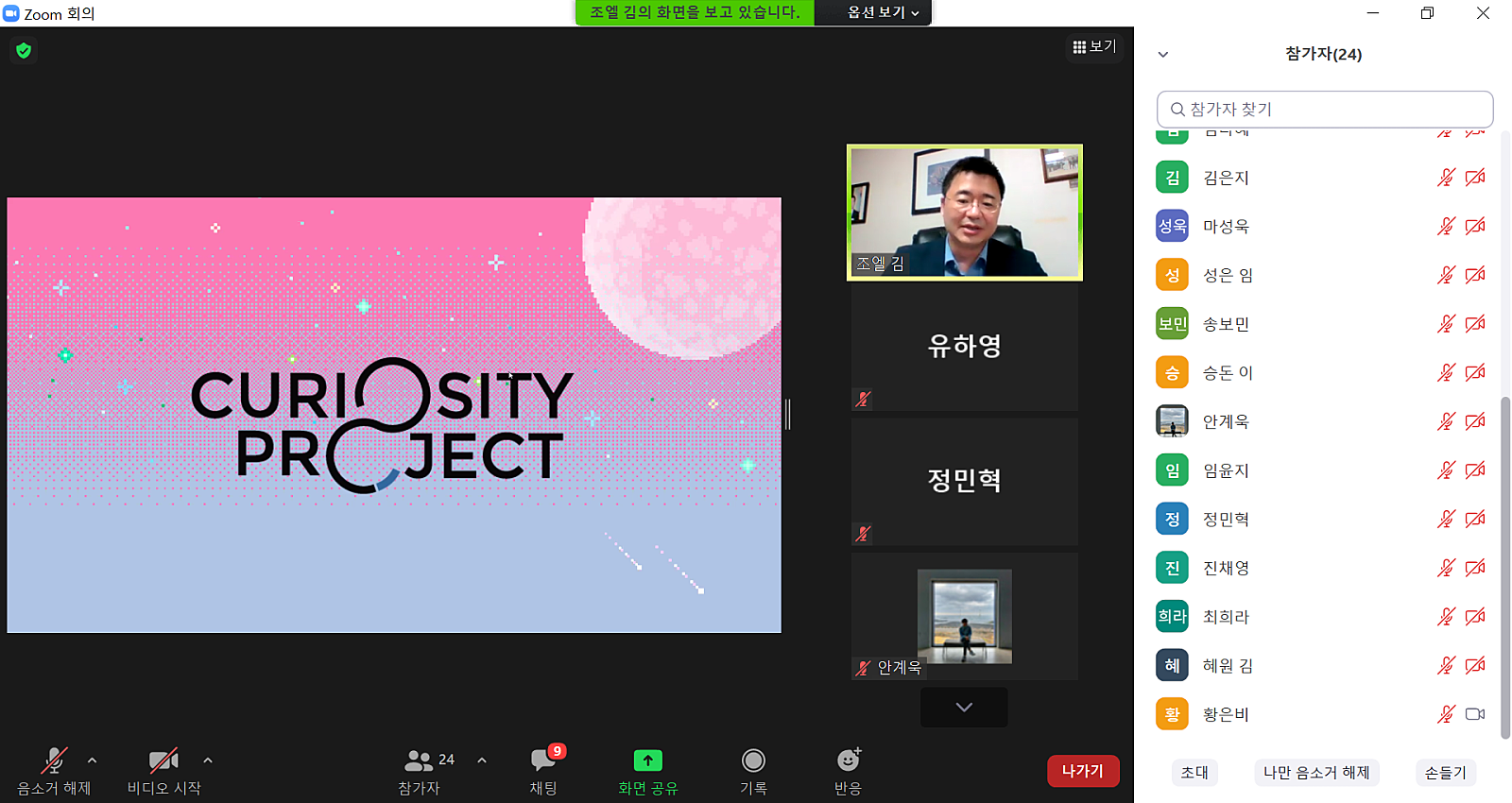The height and width of the screenshot is (803, 1512).
Task: Open the 참가자 participants button
Action: tap(419, 771)
